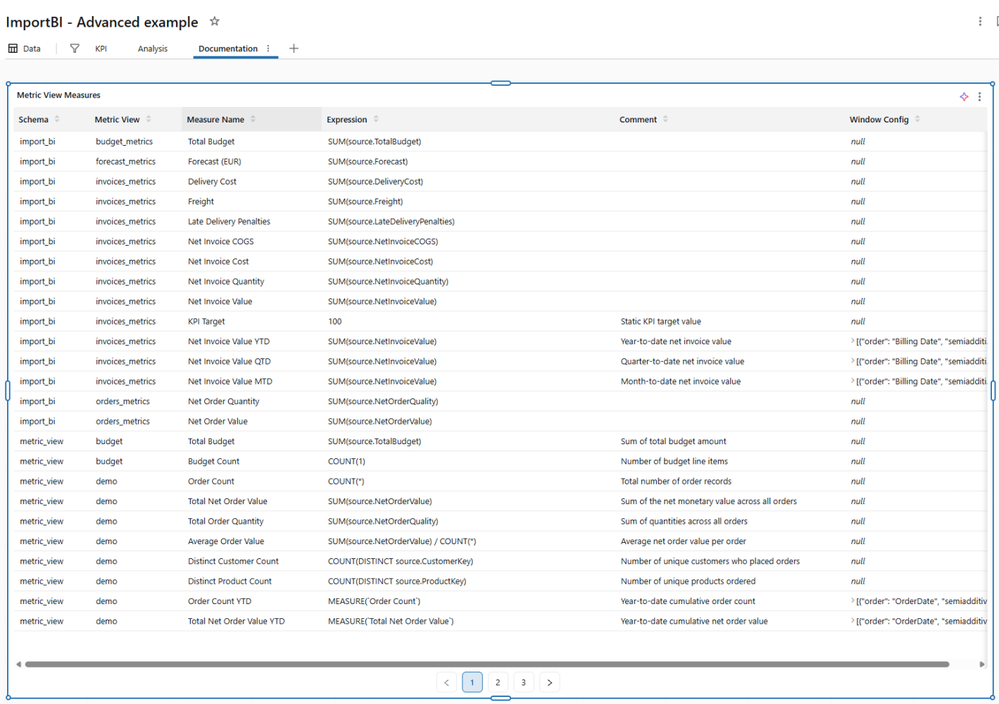Select the Average Order Value cell
This screenshot has height=704, width=999.
click(x=226, y=541)
